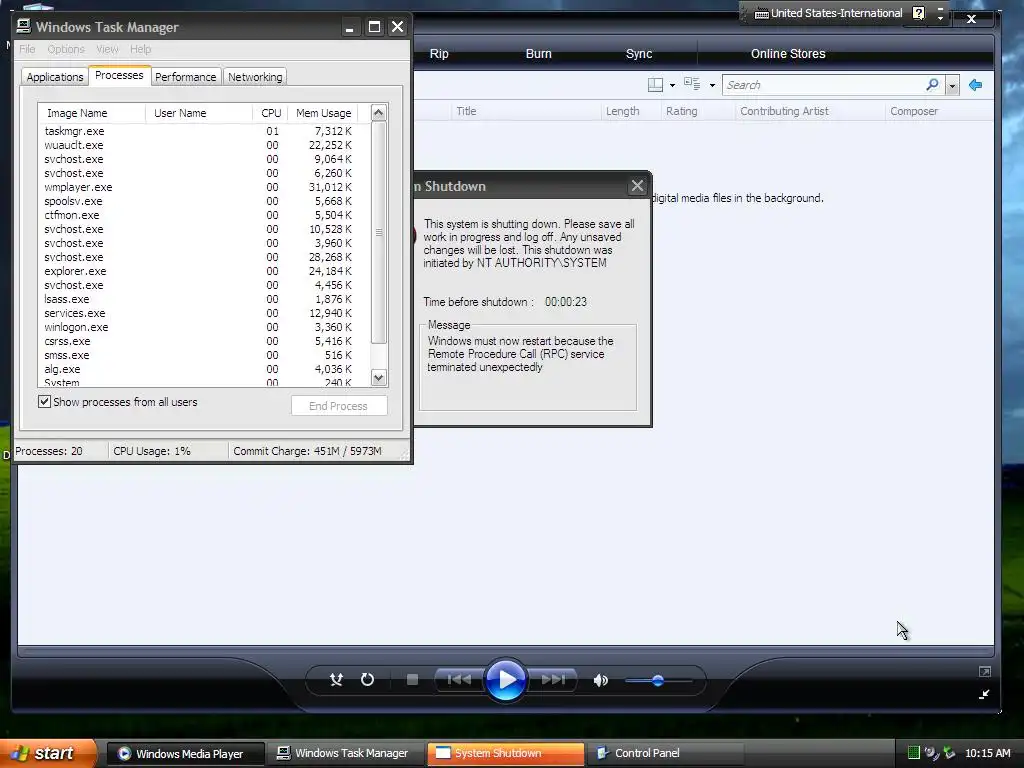
Task: Sort processes by Image Name column
Action: pos(91,113)
